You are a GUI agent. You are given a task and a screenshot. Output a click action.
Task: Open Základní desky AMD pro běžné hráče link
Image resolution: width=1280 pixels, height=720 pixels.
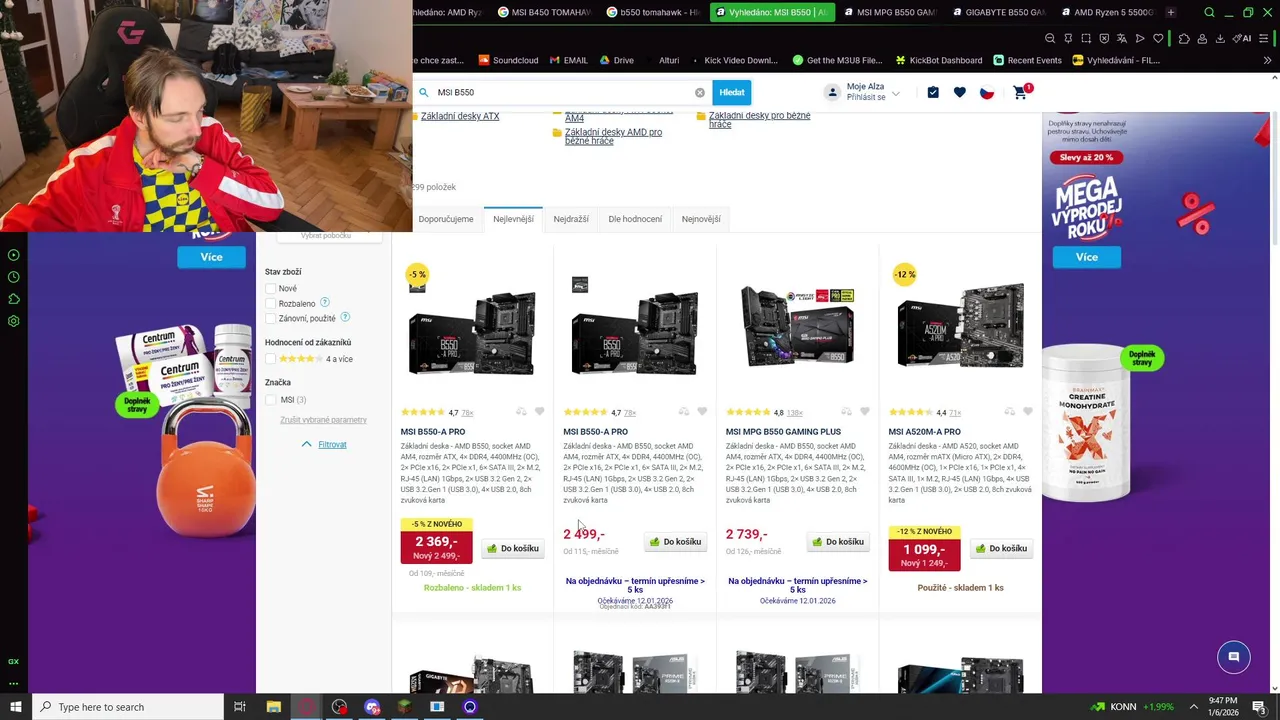pyautogui.click(x=613, y=136)
